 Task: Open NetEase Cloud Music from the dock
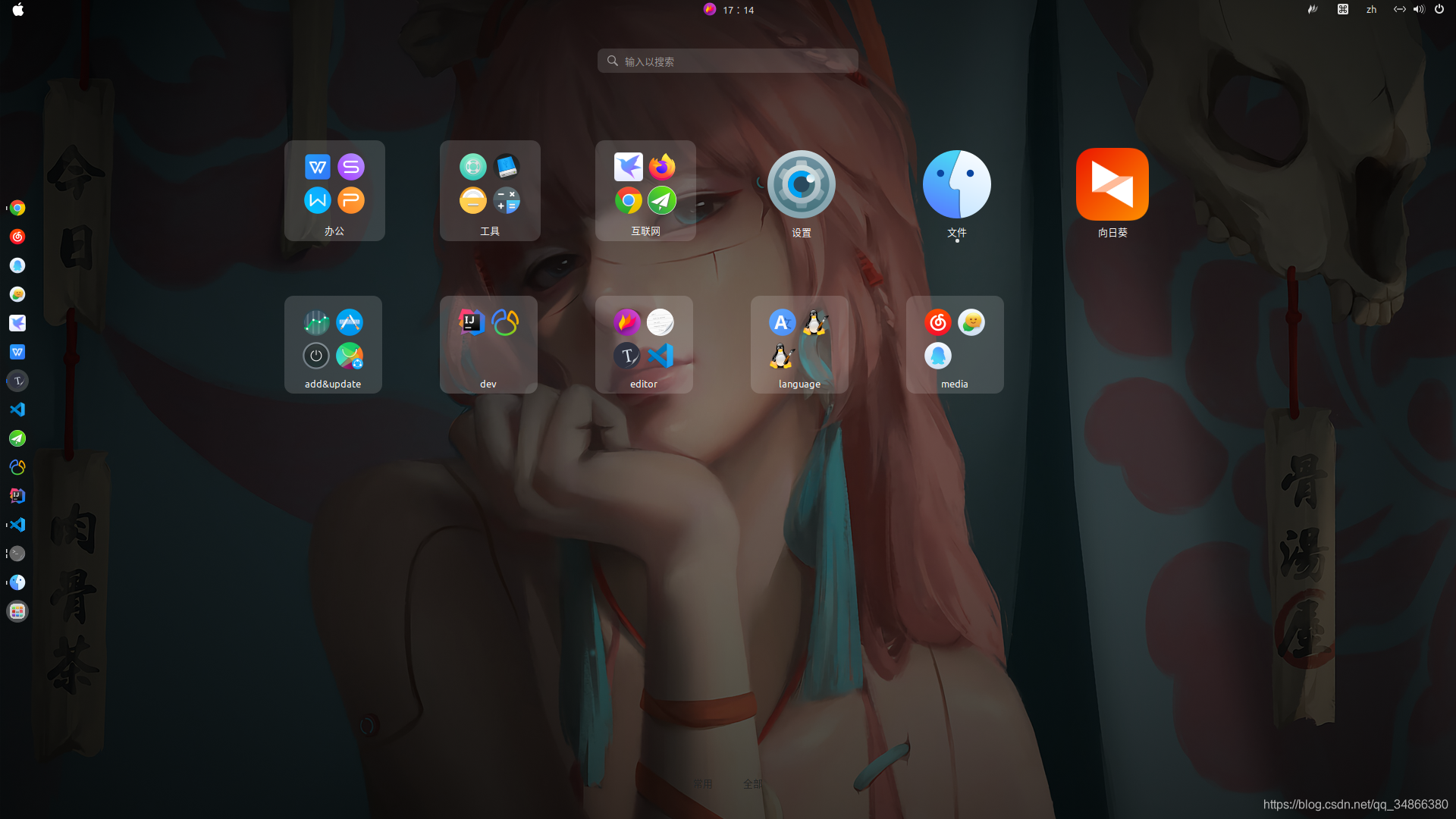17,237
